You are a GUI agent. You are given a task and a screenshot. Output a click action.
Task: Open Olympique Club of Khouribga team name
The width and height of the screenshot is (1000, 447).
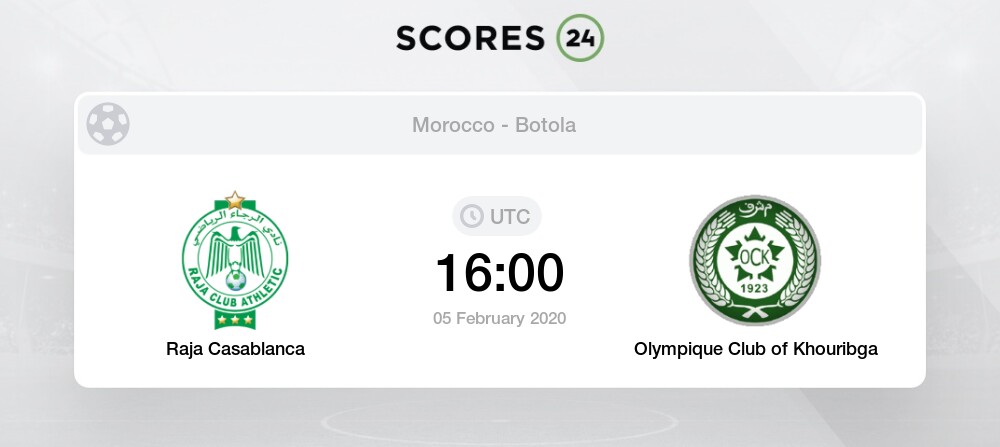coord(756,349)
